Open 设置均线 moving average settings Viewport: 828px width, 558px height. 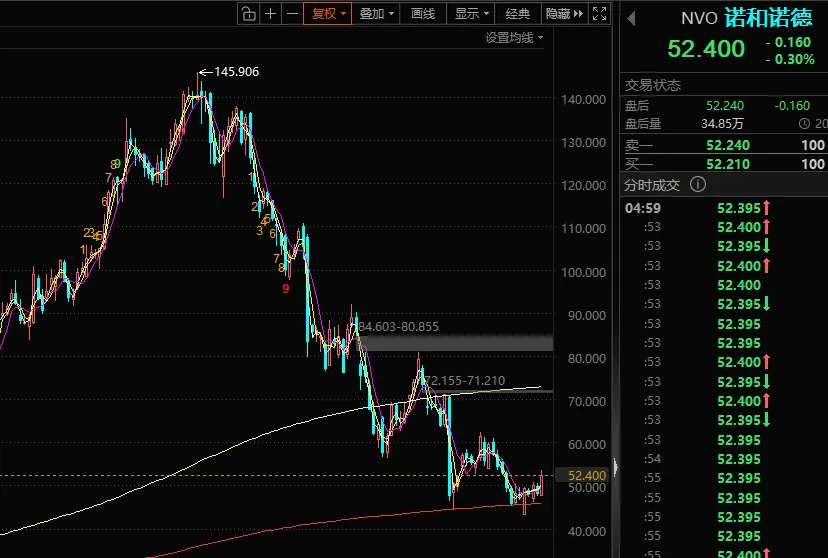(x=514, y=38)
